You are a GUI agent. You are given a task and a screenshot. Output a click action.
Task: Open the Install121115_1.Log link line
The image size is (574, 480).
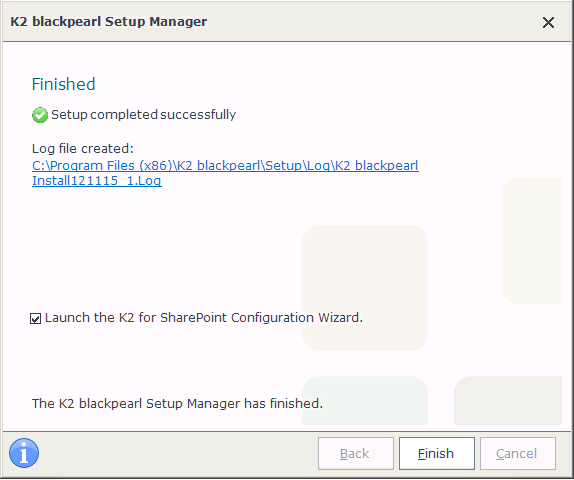[x=97, y=181]
